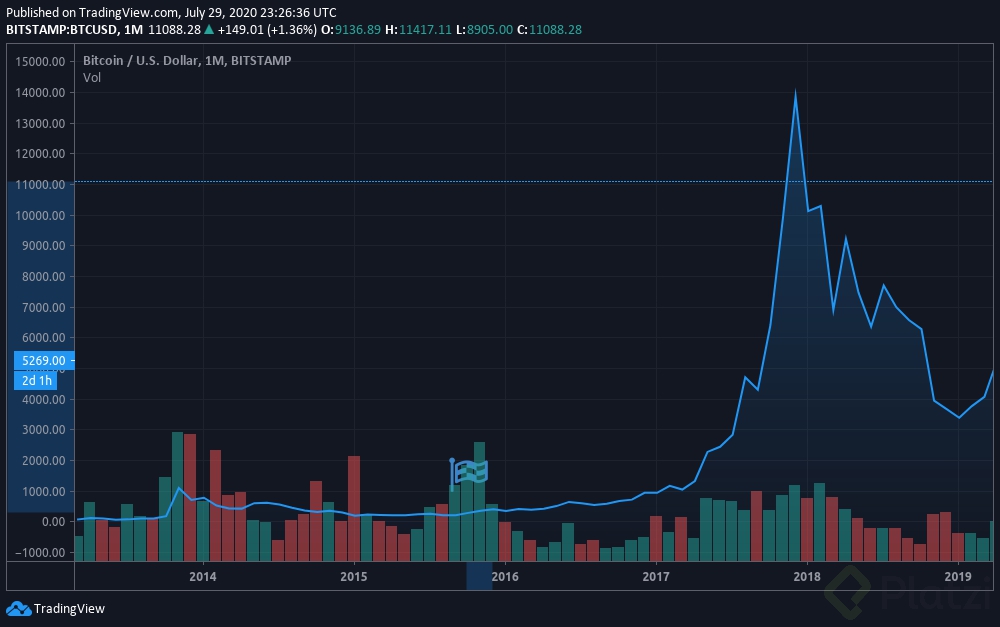Screen dimensions: 1000x627
Task: Click the 2d 1h countdown label
Action: (36, 381)
